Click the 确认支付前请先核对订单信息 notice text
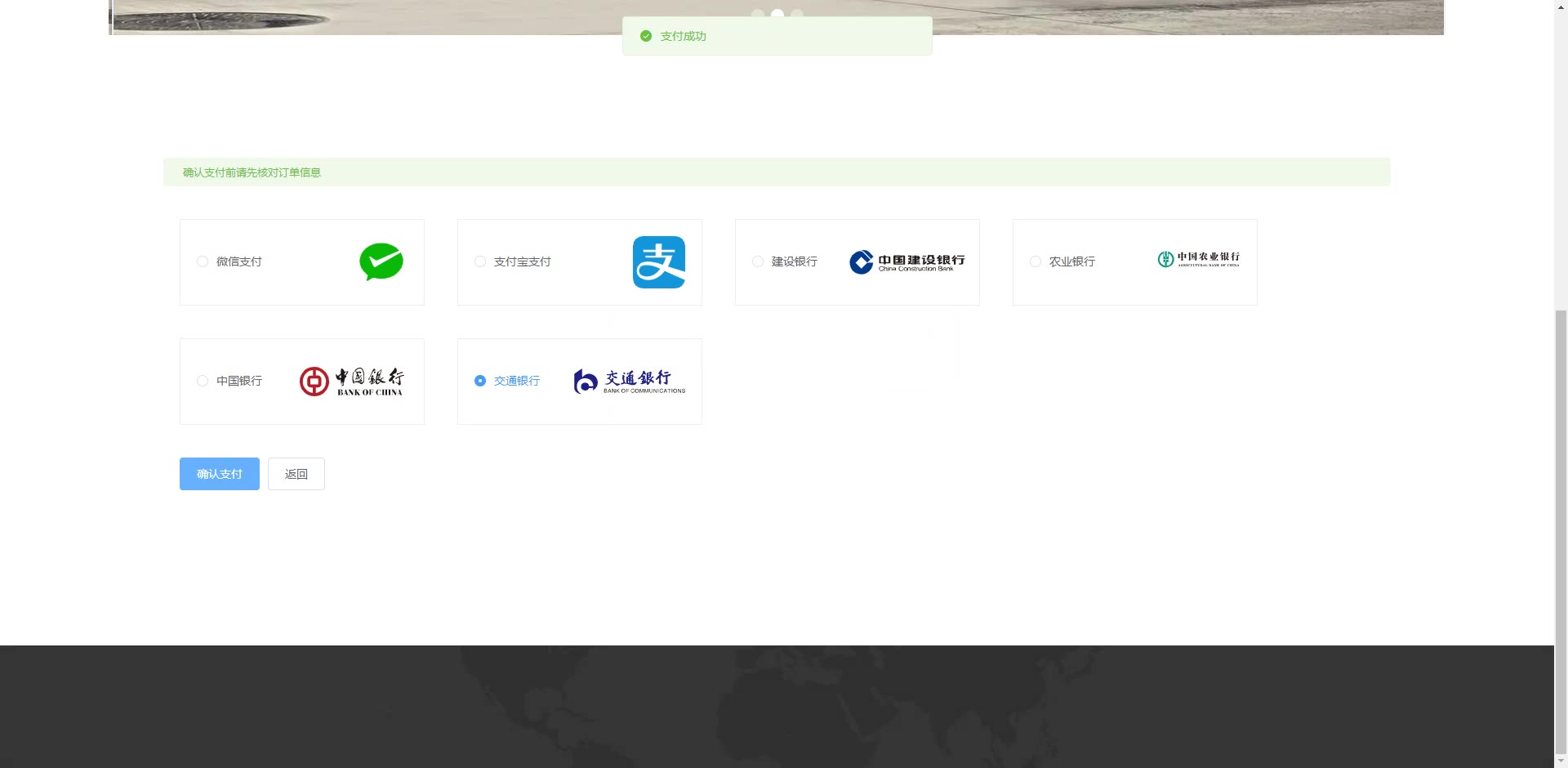 (252, 172)
